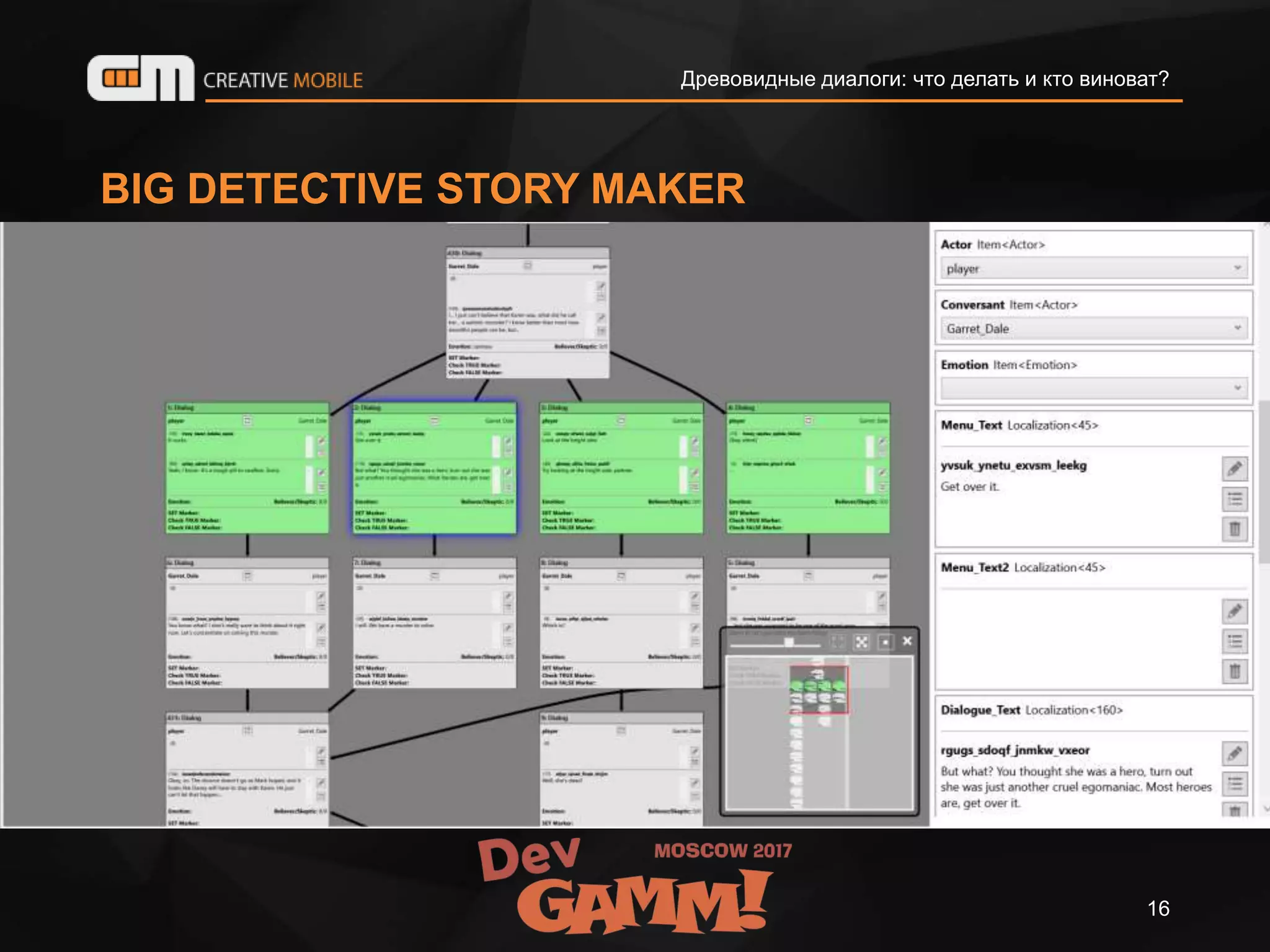
Task: Select the blue-outlined green dialog node 2
Action: click(434, 468)
